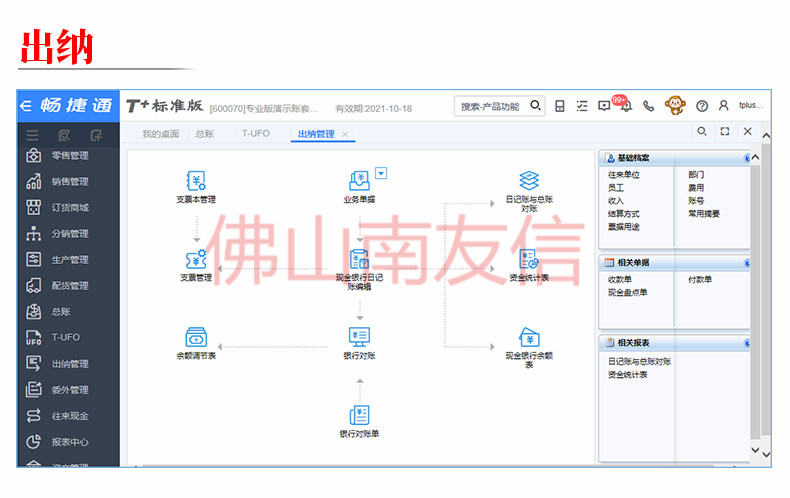Close the 出纳管理 tab

345,134
